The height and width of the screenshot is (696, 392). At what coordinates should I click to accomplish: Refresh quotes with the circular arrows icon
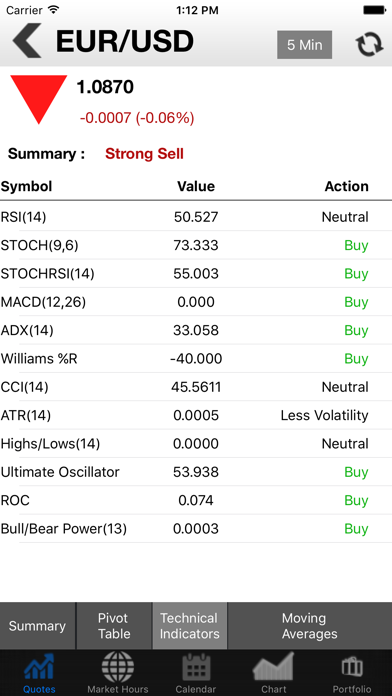pos(369,44)
